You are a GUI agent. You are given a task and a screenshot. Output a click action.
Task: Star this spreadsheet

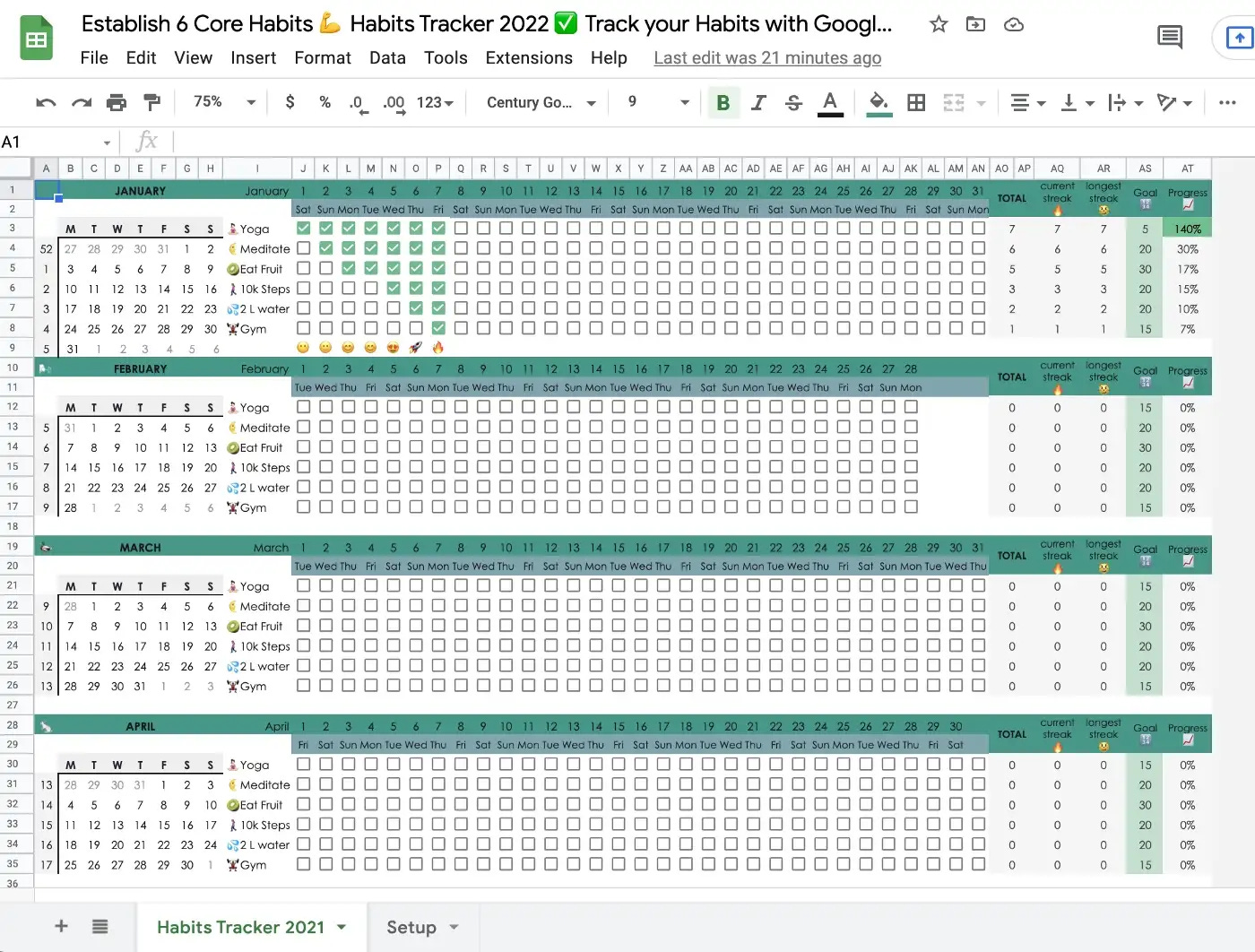coord(939,24)
